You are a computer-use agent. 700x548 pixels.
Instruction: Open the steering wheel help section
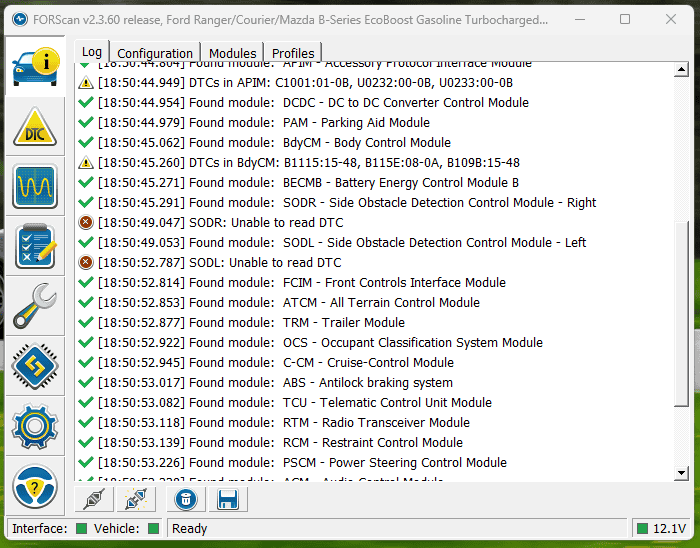pyautogui.click(x=35, y=486)
